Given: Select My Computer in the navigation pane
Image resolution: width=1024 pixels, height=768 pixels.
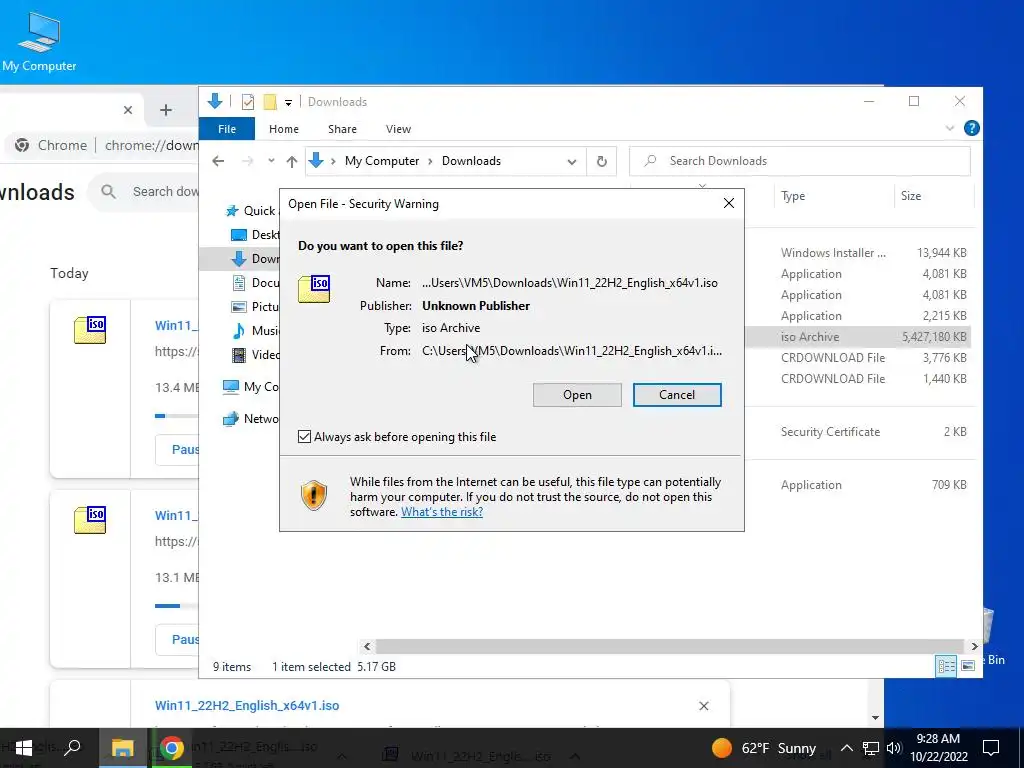Looking at the screenshot, I should pyautogui.click(x=251, y=387).
